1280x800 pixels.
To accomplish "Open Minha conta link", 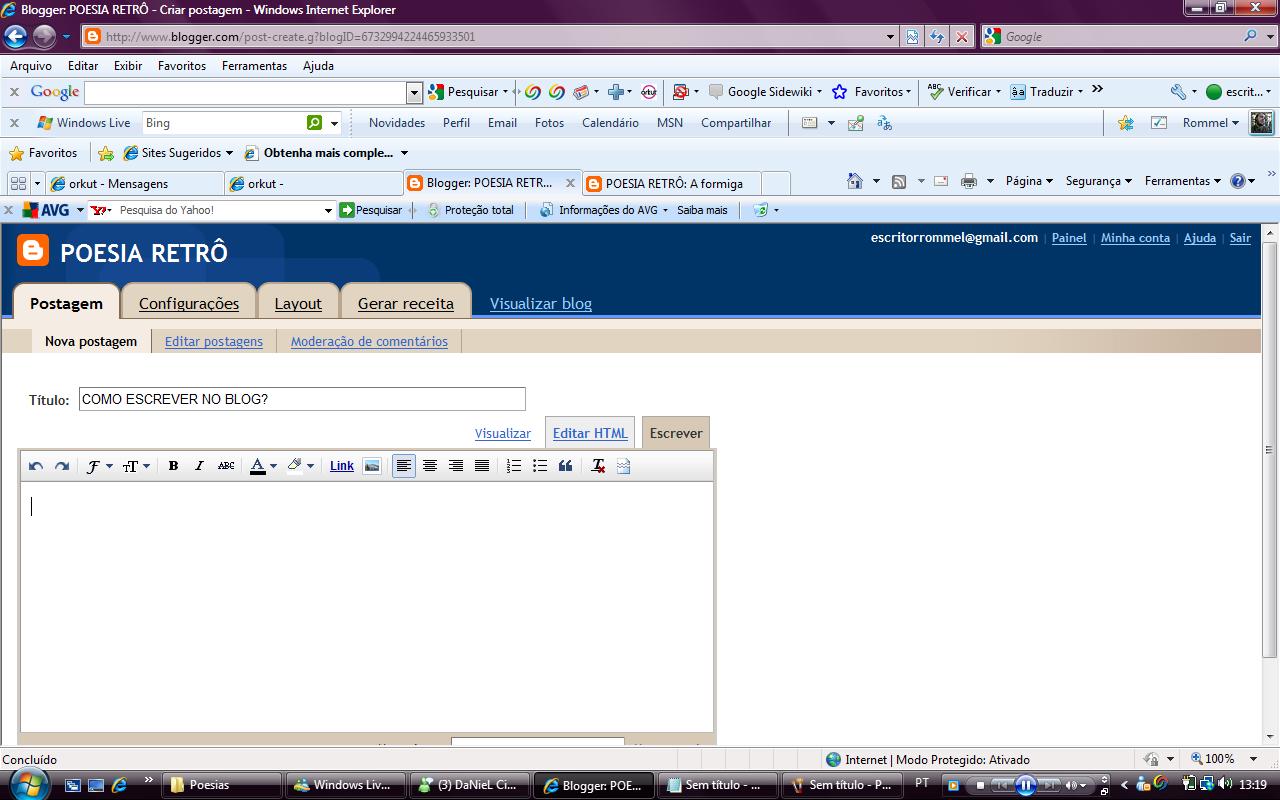I will click(1135, 238).
